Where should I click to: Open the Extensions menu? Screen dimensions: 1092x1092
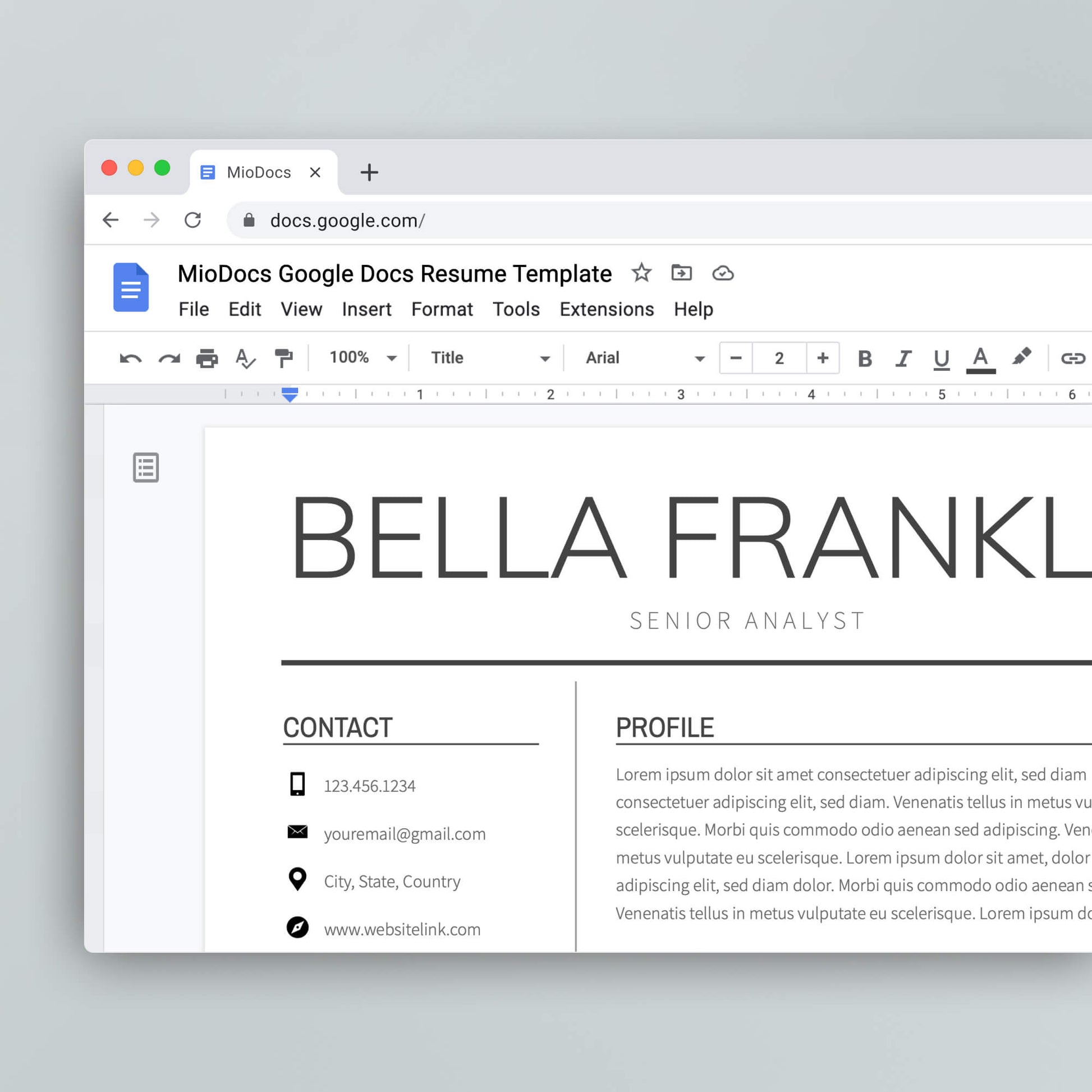pos(607,309)
